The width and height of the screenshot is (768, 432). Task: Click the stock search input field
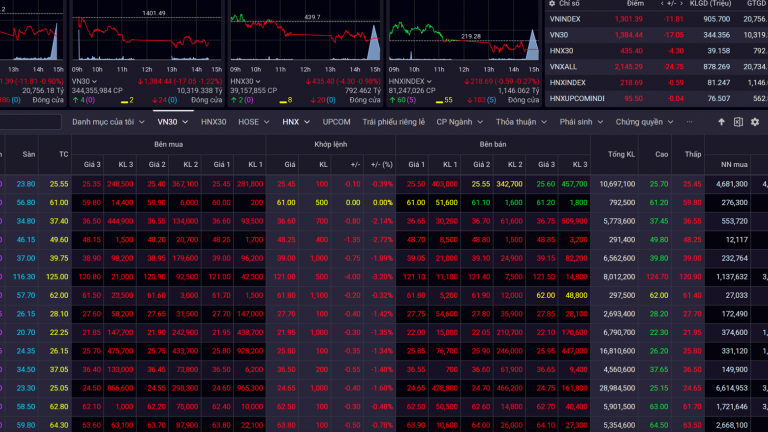coord(30,122)
